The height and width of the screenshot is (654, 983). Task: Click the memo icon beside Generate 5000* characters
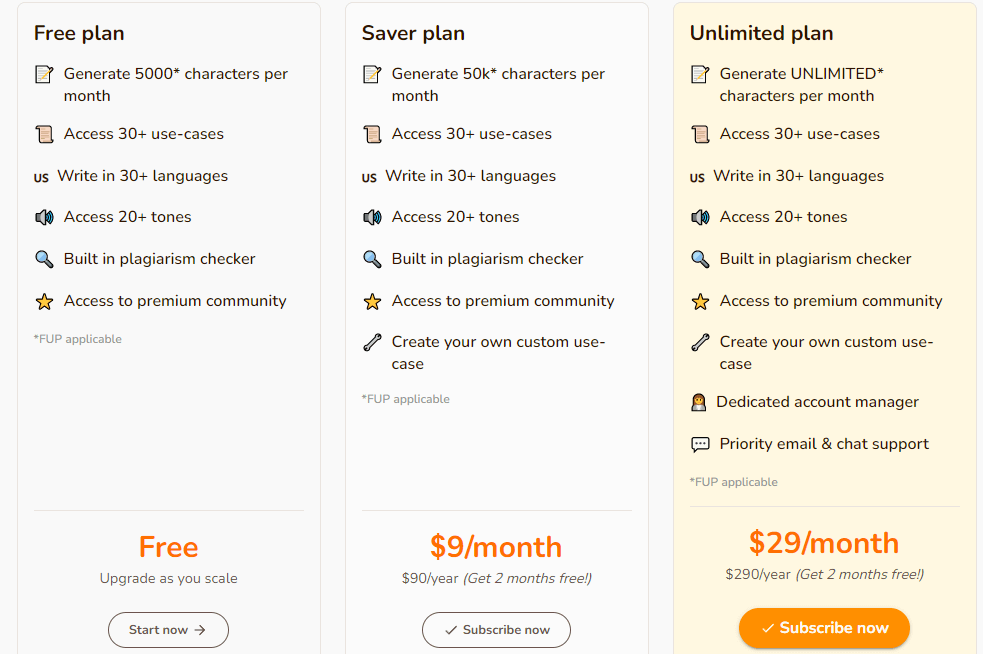44,75
